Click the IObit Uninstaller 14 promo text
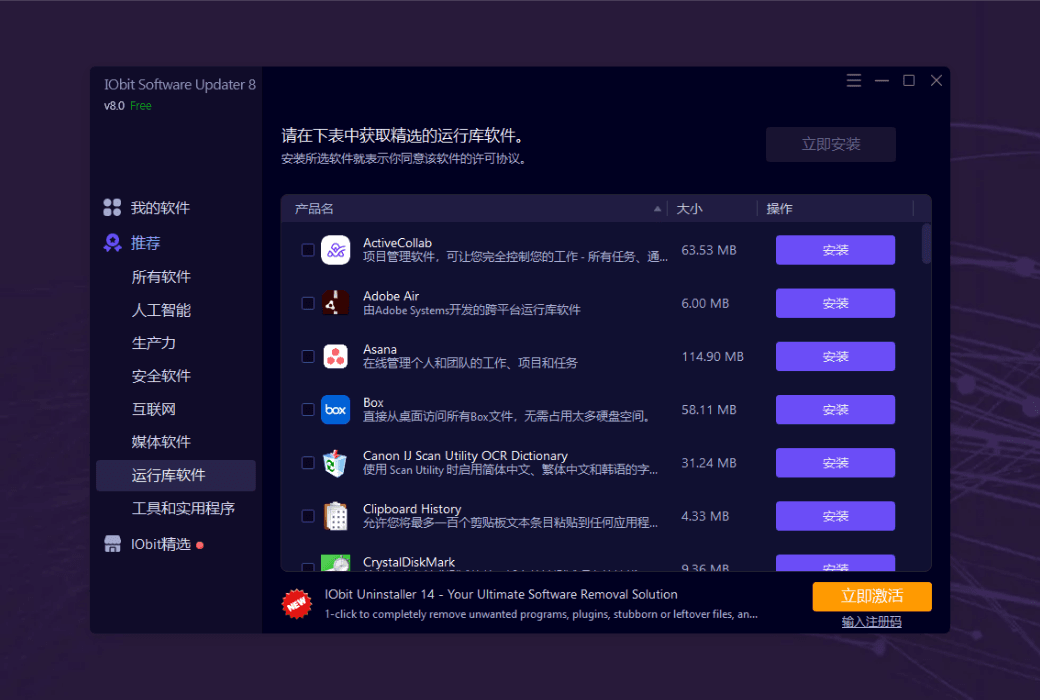This screenshot has height=700, width=1040. 501,595
